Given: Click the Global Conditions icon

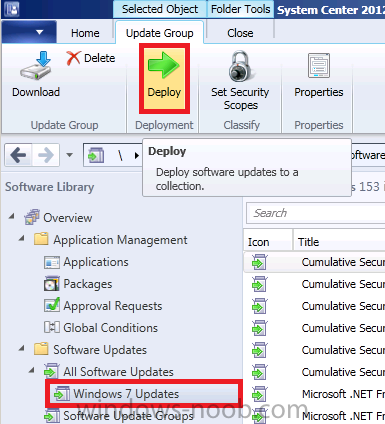Looking at the screenshot, I should coord(52,327).
